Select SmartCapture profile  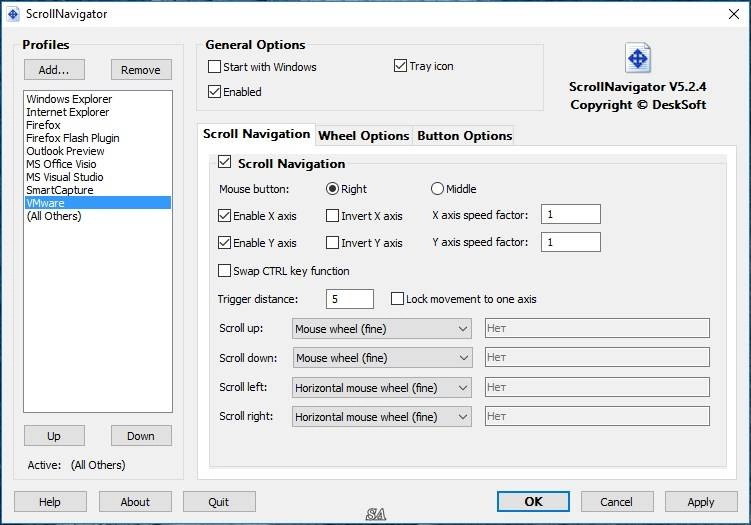98,190
